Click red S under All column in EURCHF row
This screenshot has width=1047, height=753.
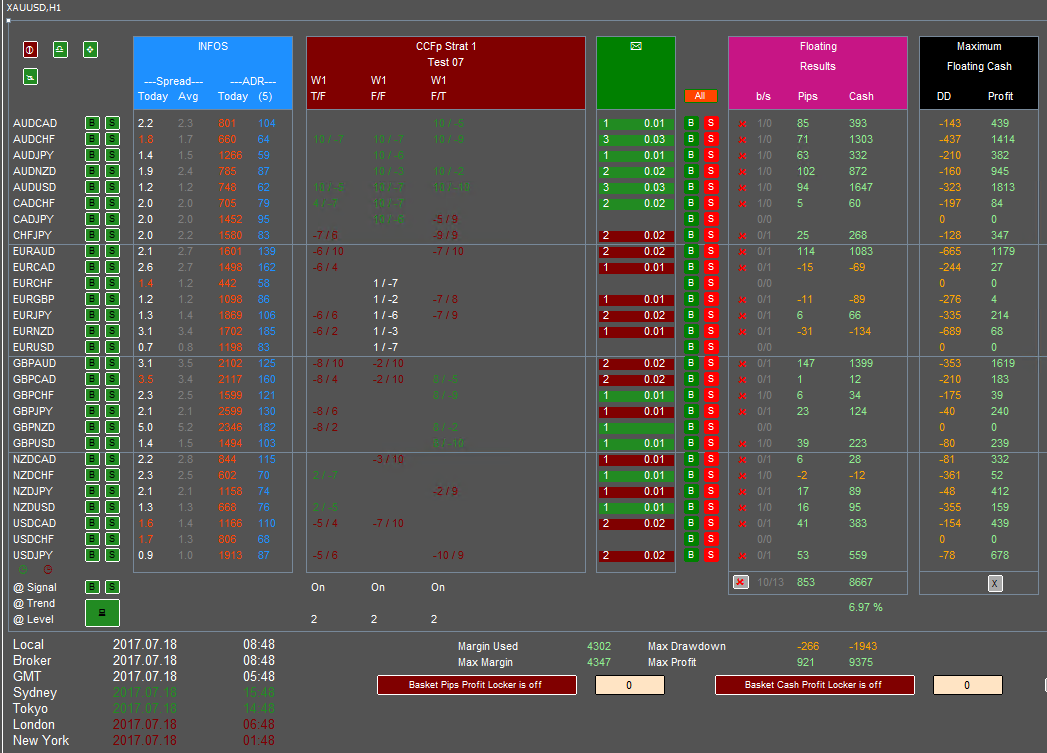(710, 283)
